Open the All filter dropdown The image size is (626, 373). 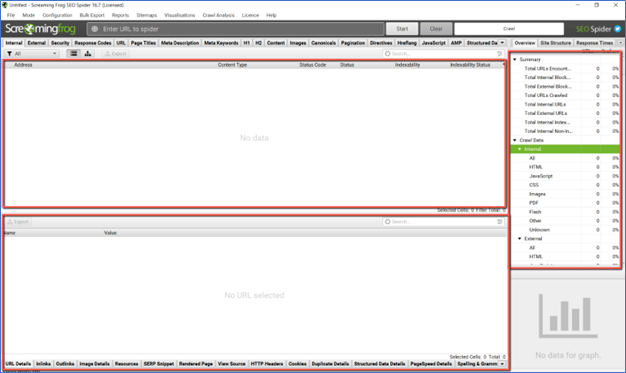coord(32,54)
